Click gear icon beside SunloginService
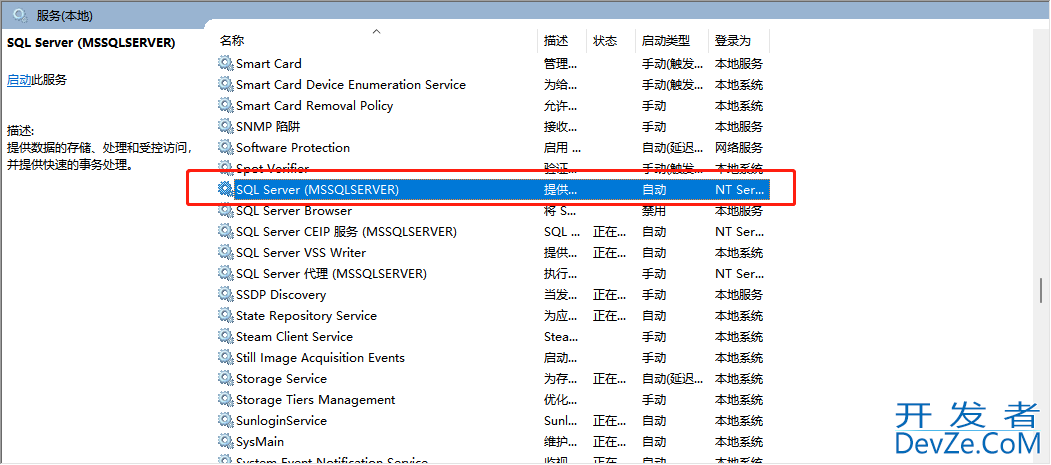The image size is (1051, 465). 225,421
